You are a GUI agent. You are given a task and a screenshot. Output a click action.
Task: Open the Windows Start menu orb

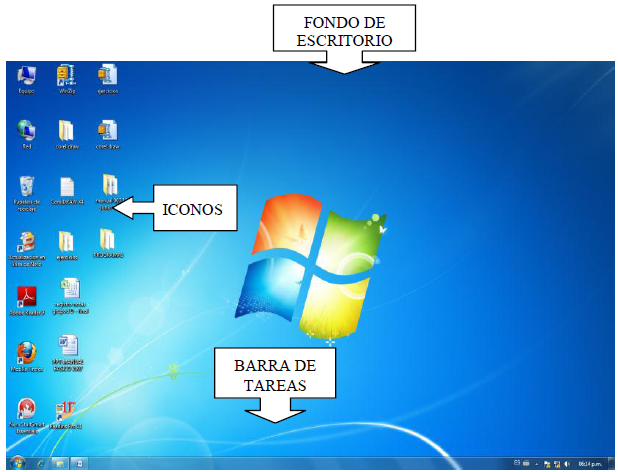pyautogui.click(x=17, y=463)
